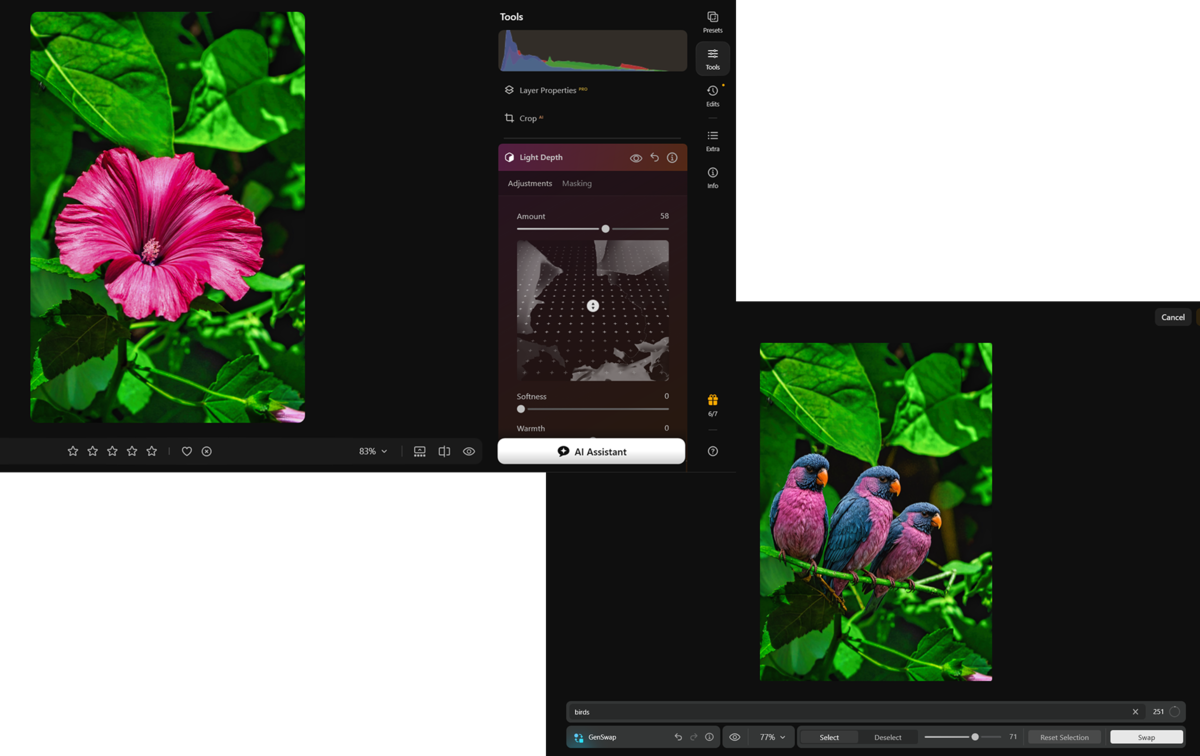
Task: Click the parrots image in GenSwap window
Action: [x=876, y=512]
